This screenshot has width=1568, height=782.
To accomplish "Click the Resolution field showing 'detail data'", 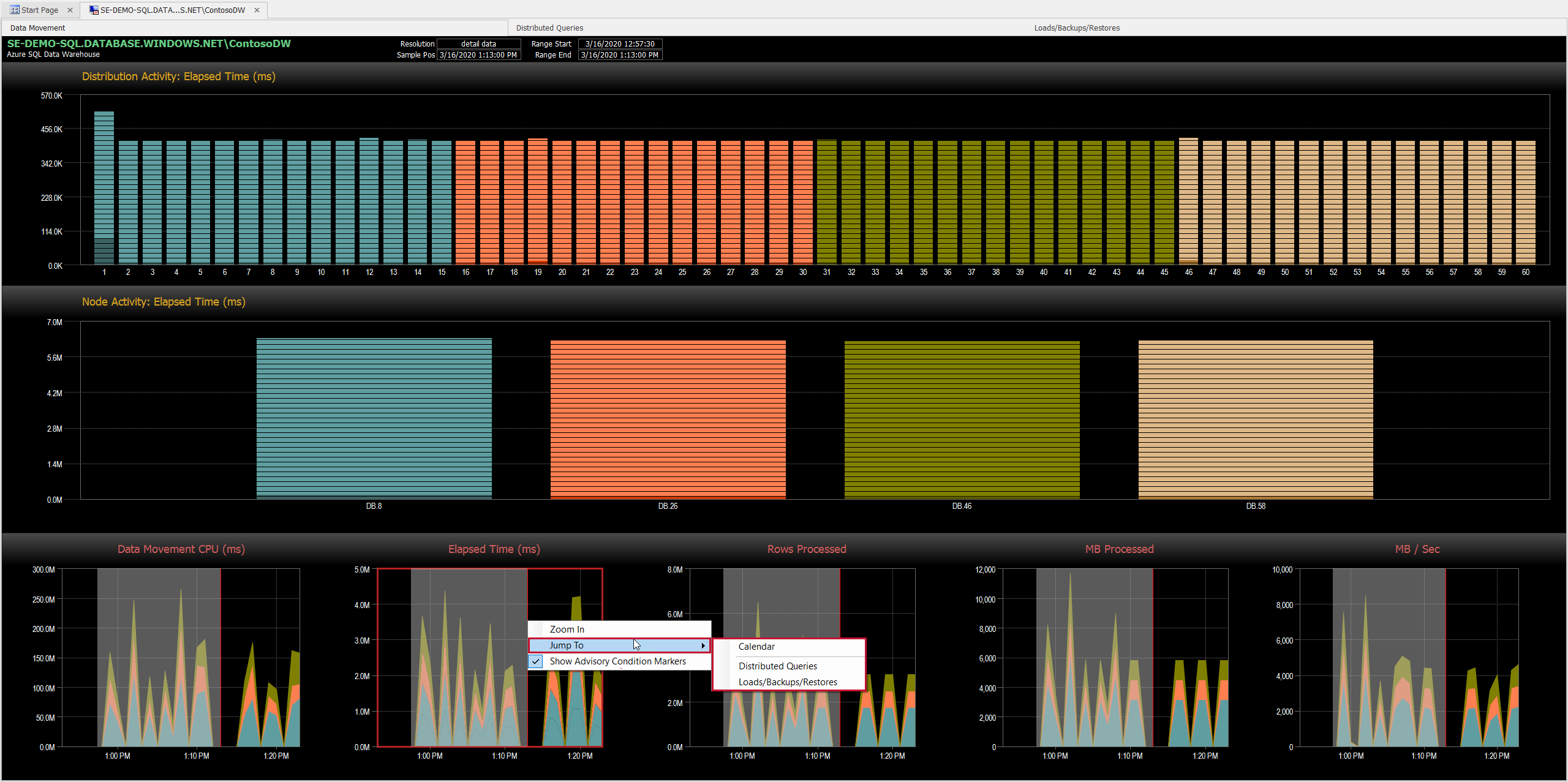I will pos(478,43).
